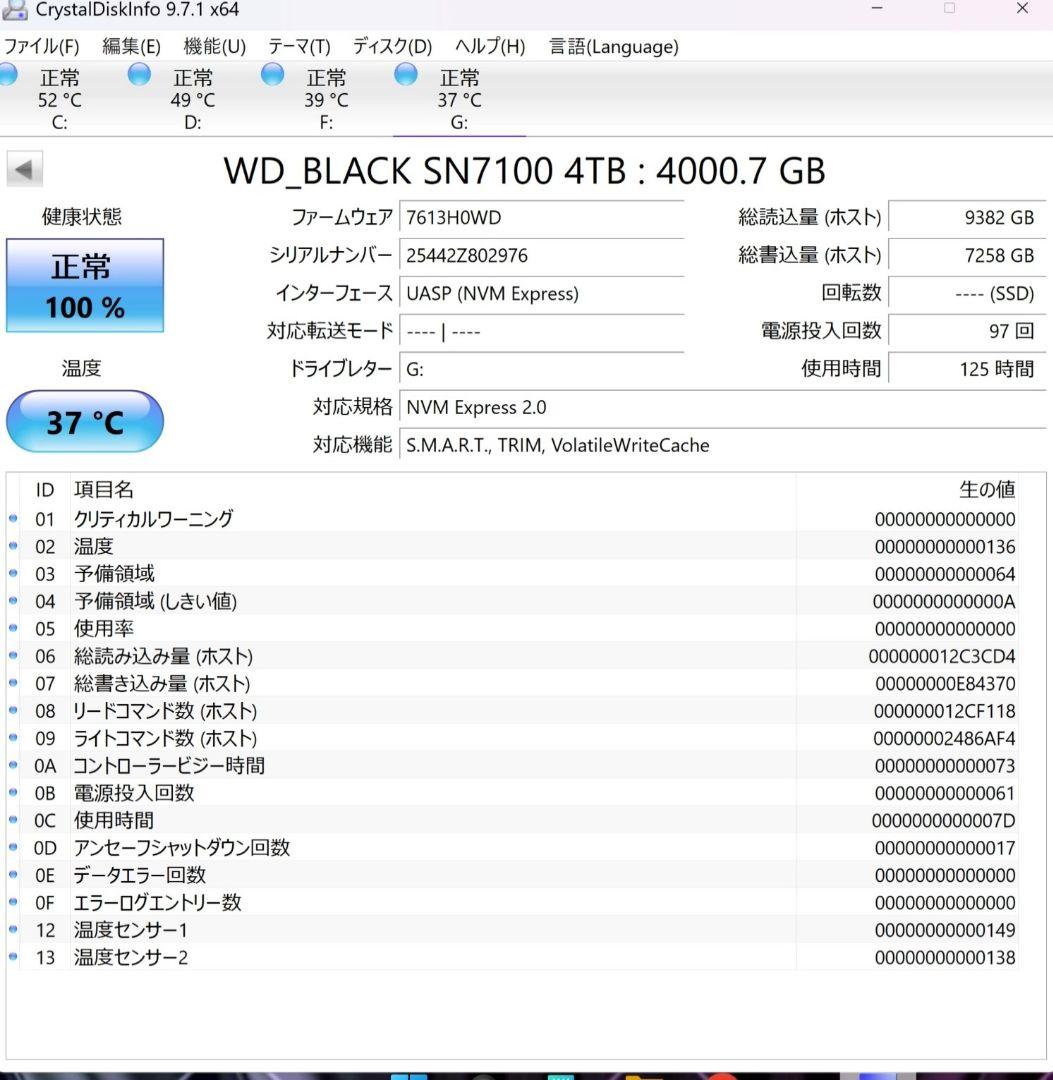Click the back arrow to return
Screen dimensions: 1053x1080
tap(25, 169)
